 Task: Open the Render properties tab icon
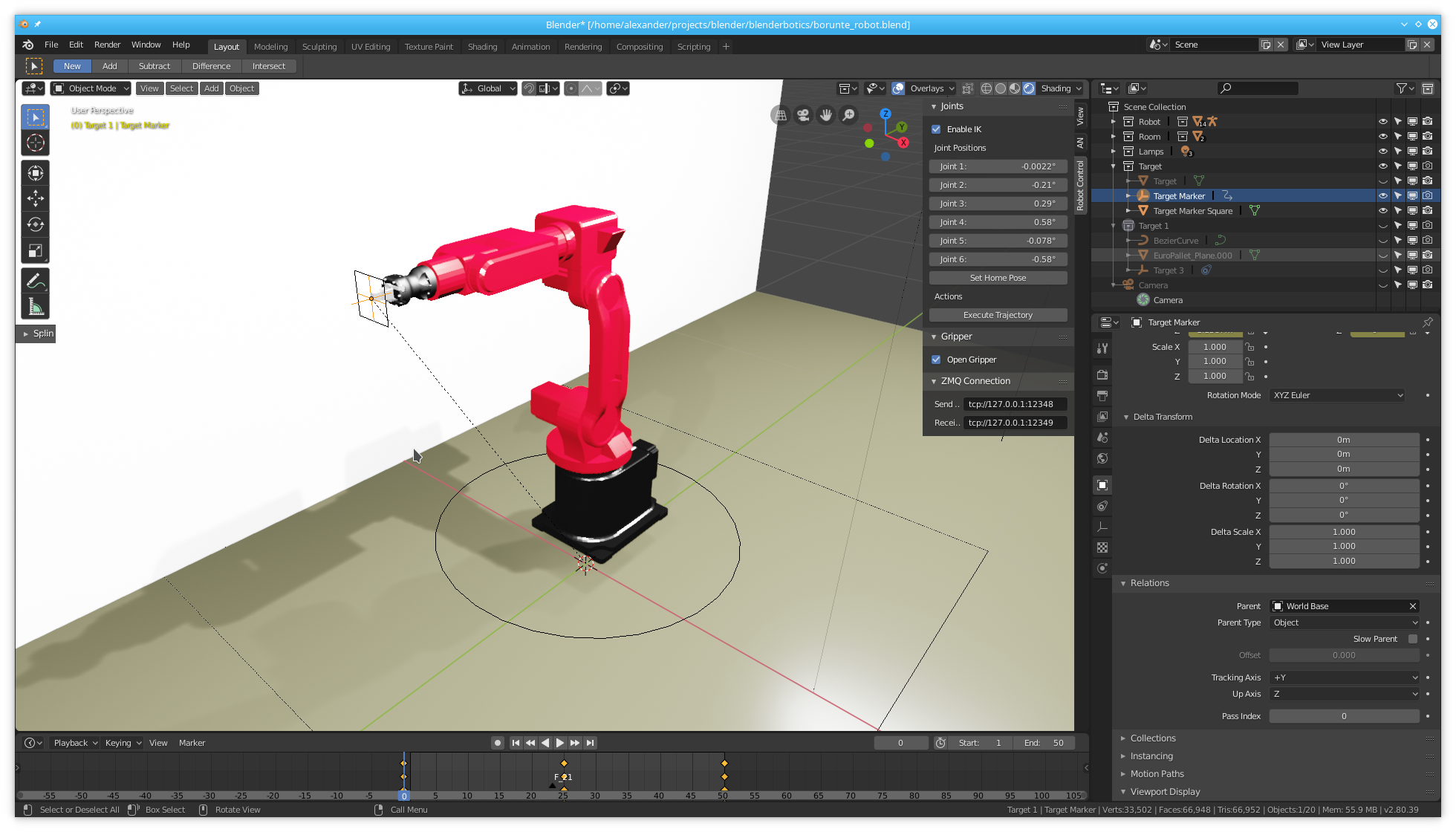(1102, 375)
